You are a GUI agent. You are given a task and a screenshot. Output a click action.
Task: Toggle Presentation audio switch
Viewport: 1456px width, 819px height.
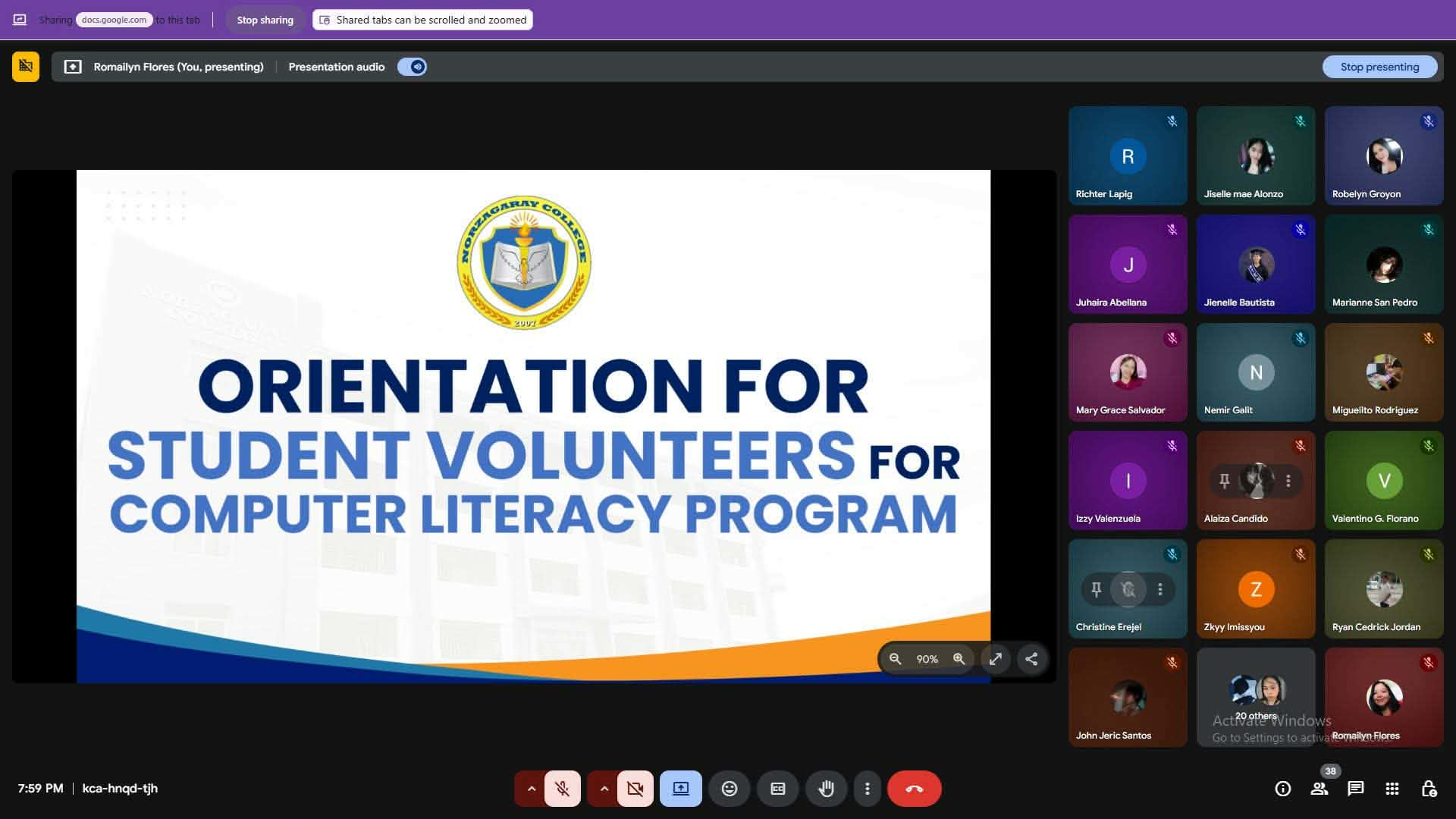pos(412,67)
